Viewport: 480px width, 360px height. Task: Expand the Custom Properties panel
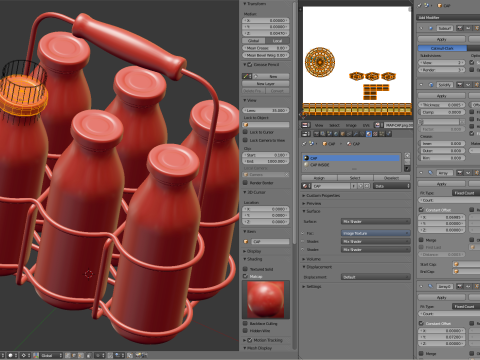point(304,195)
